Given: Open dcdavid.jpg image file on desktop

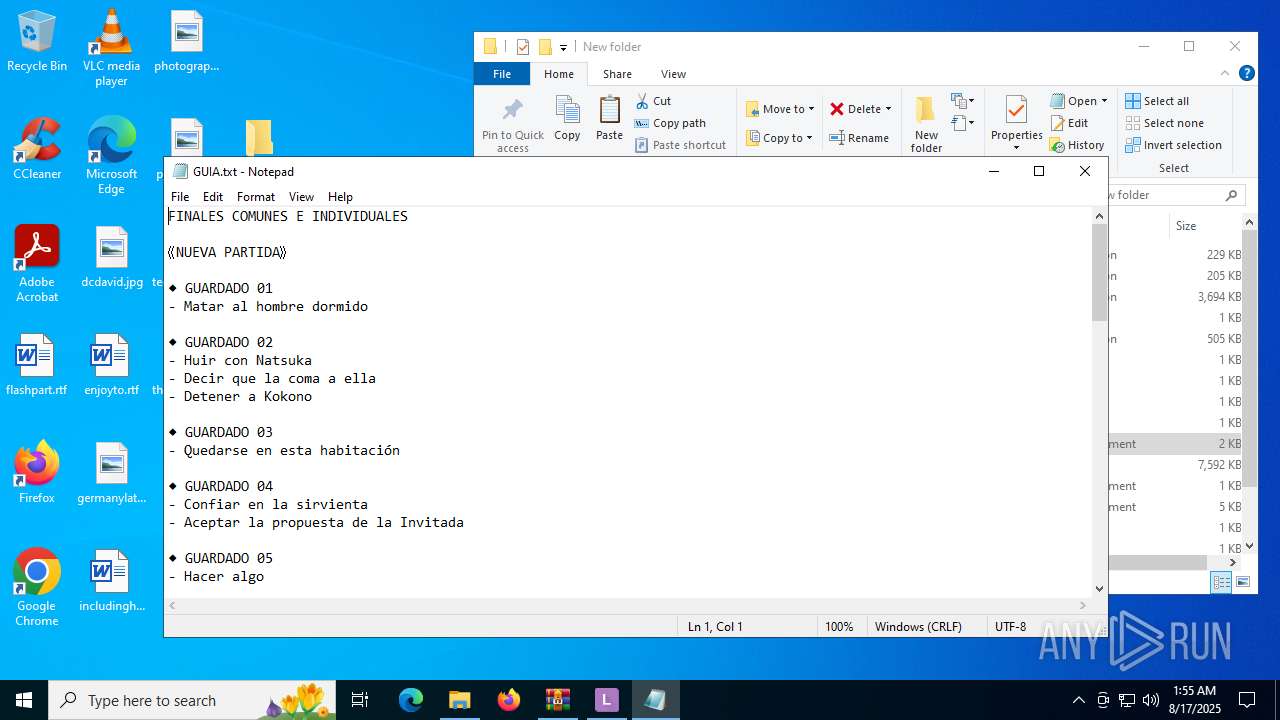Looking at the screenshot, I should [112, 257].
